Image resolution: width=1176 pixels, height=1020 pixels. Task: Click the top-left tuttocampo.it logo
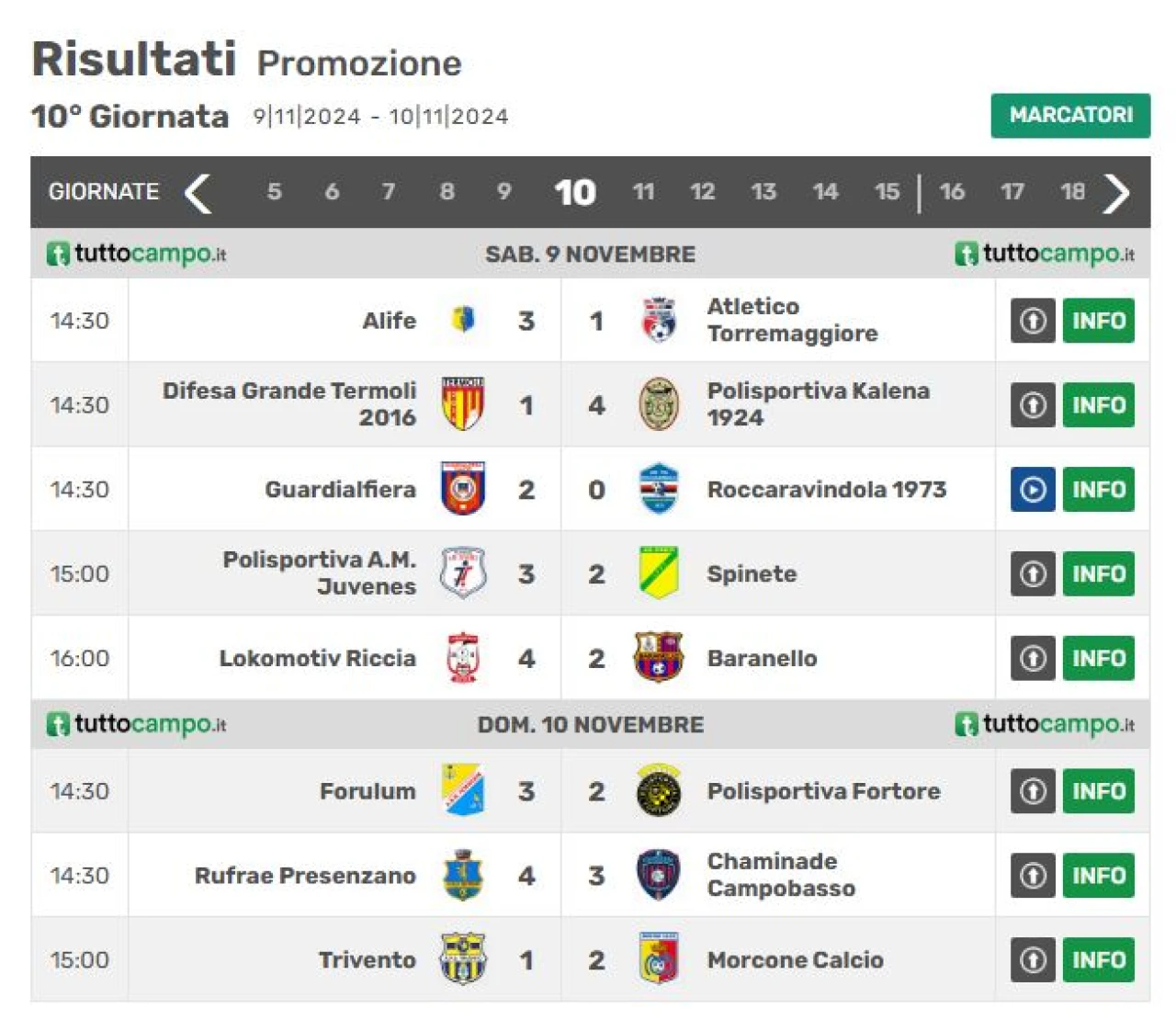(136, 254)
